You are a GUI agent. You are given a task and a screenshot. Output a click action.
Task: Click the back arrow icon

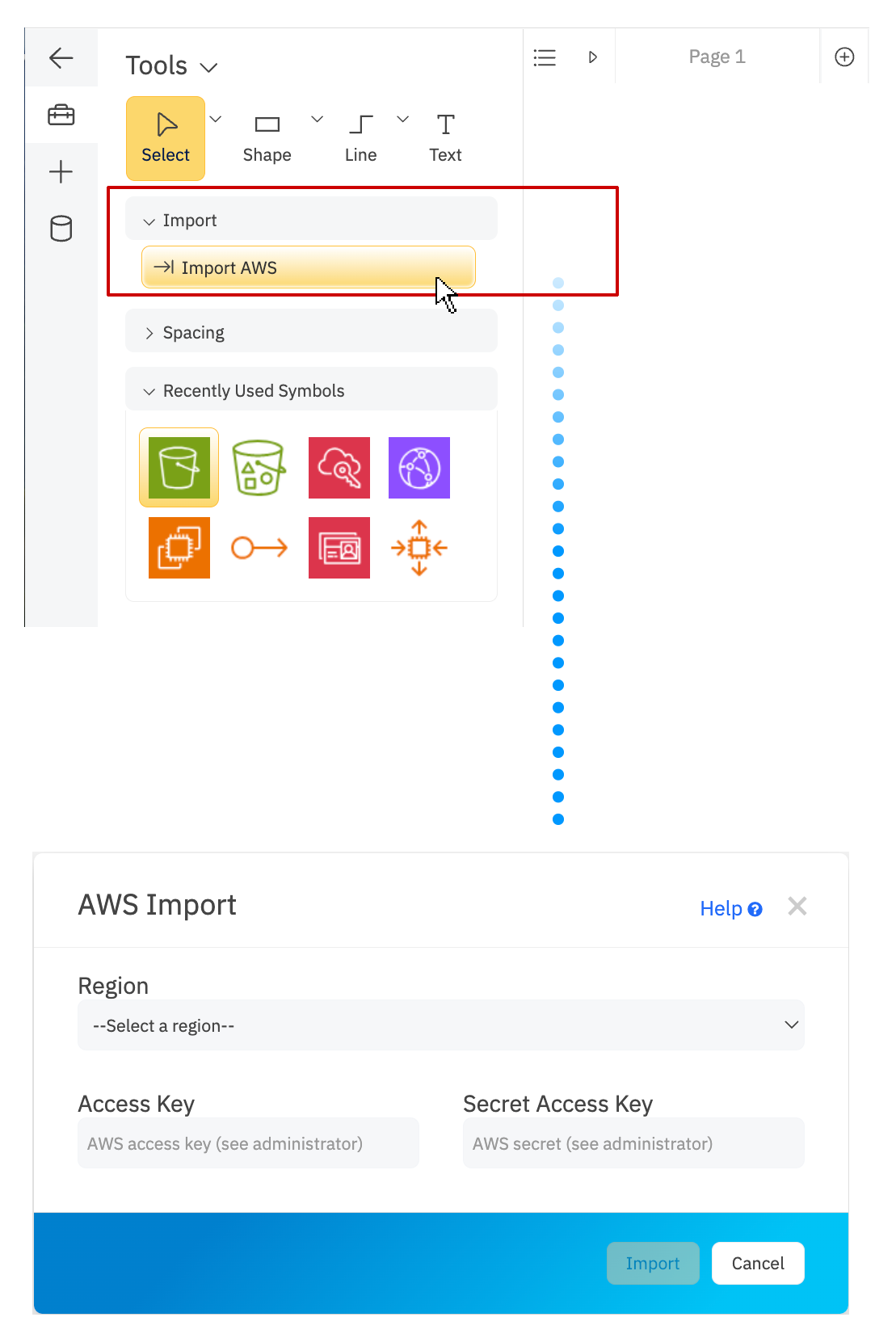pos(61,57)
